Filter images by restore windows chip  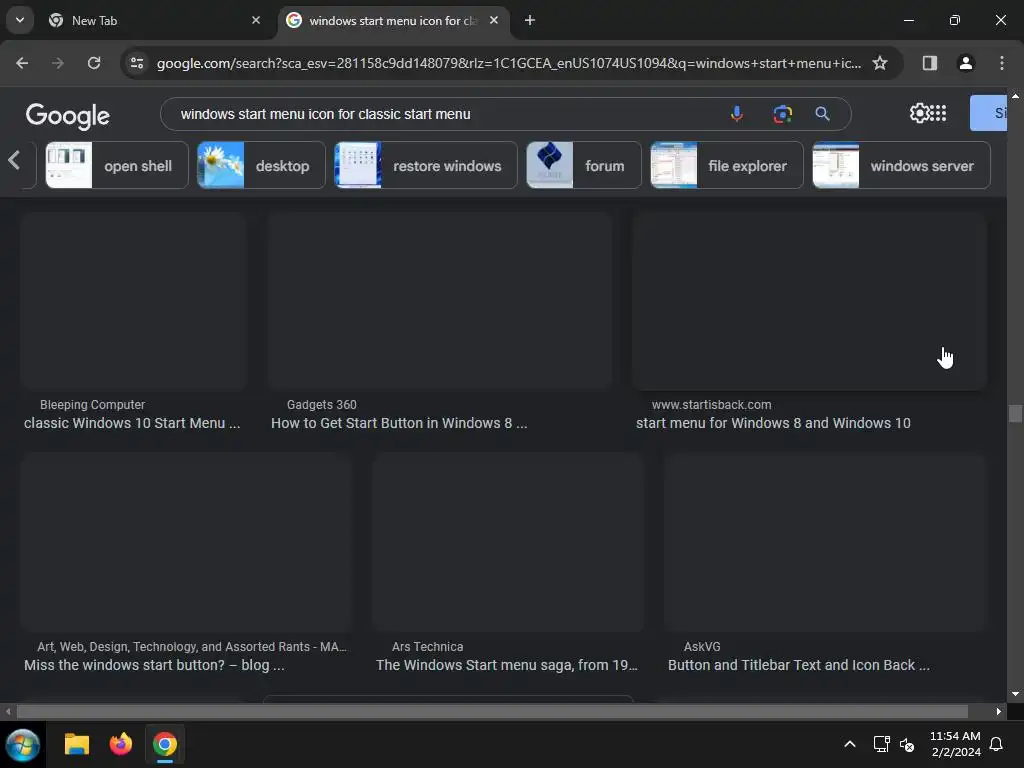426,165
